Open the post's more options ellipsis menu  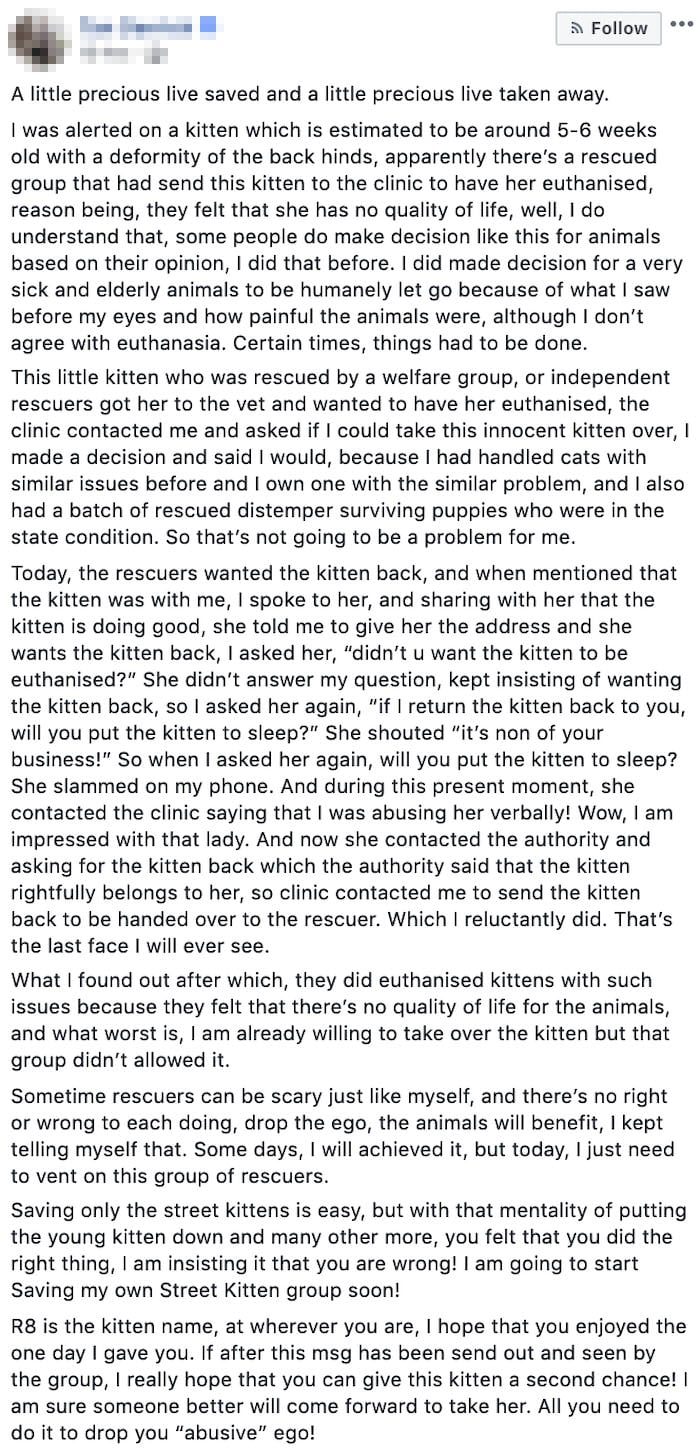(x=680, y=25)
